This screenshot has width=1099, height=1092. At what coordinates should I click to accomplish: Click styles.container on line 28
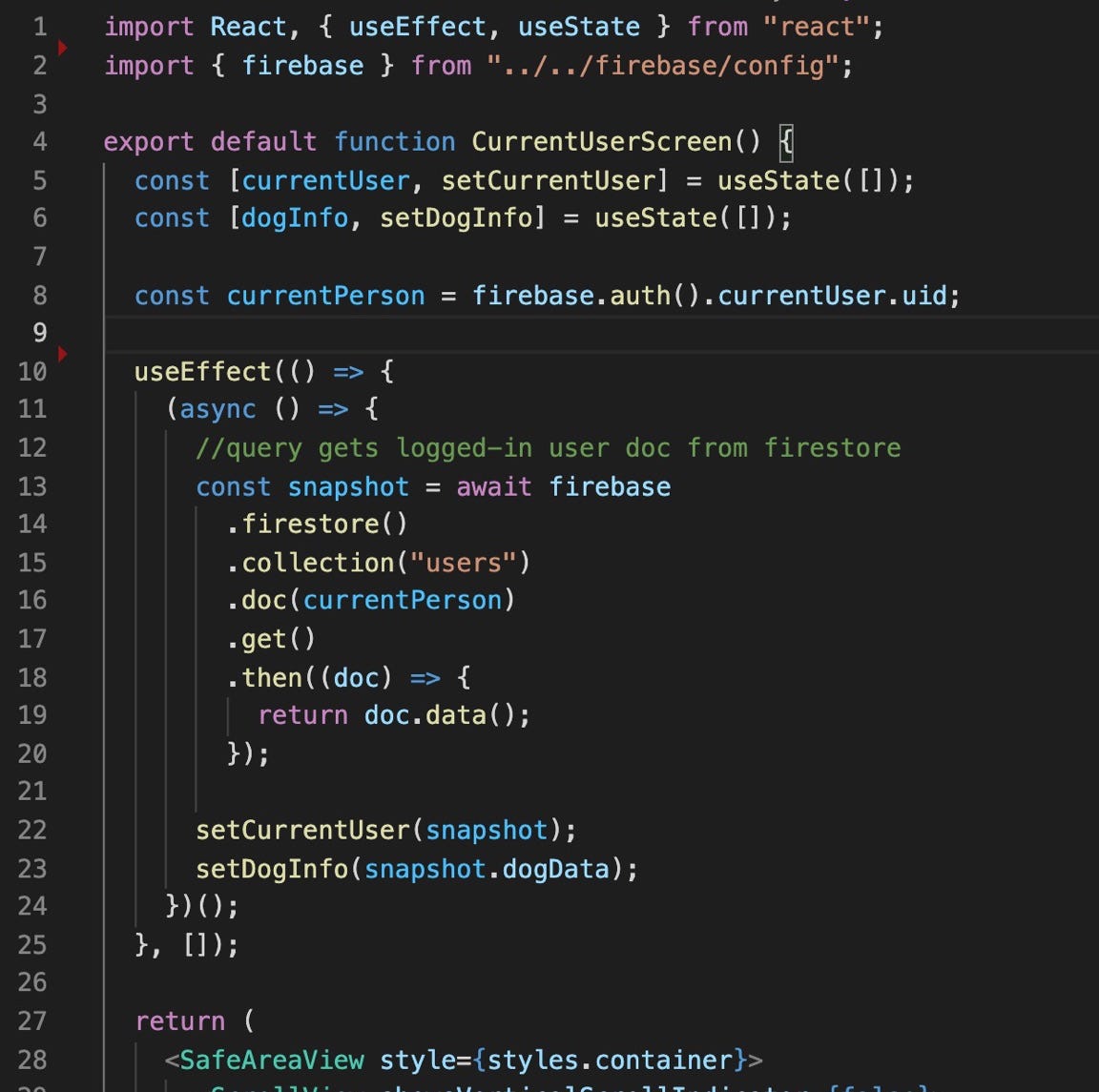click(x=607, y=1059)
